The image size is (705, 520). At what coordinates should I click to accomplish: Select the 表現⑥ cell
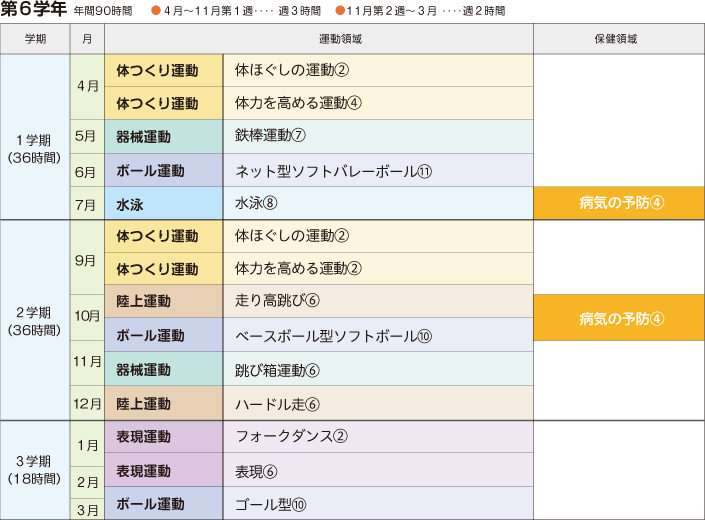[378, 470]
